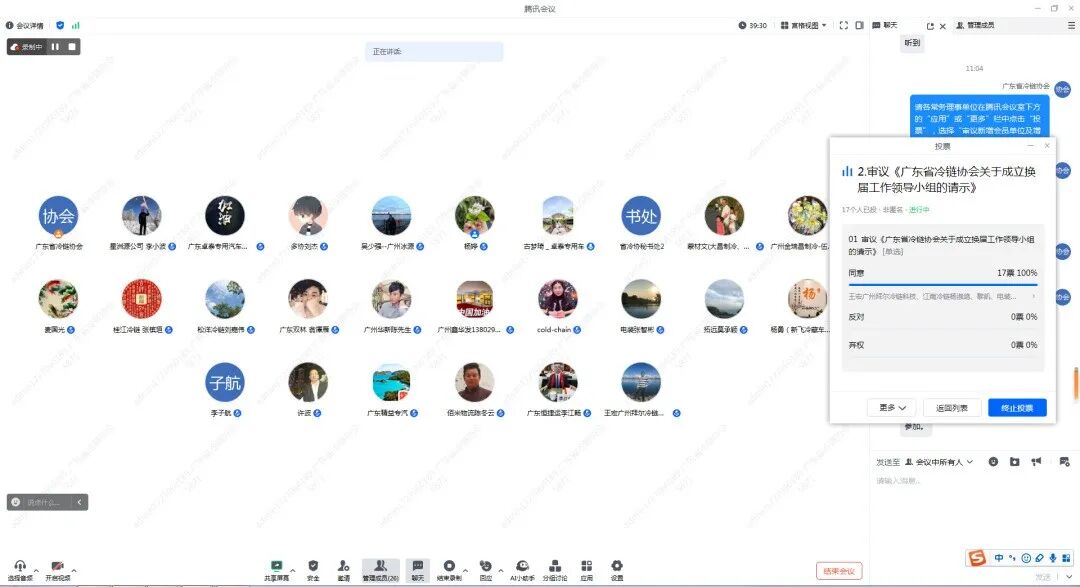Select the 子航 participant avatar

[225, 382]
